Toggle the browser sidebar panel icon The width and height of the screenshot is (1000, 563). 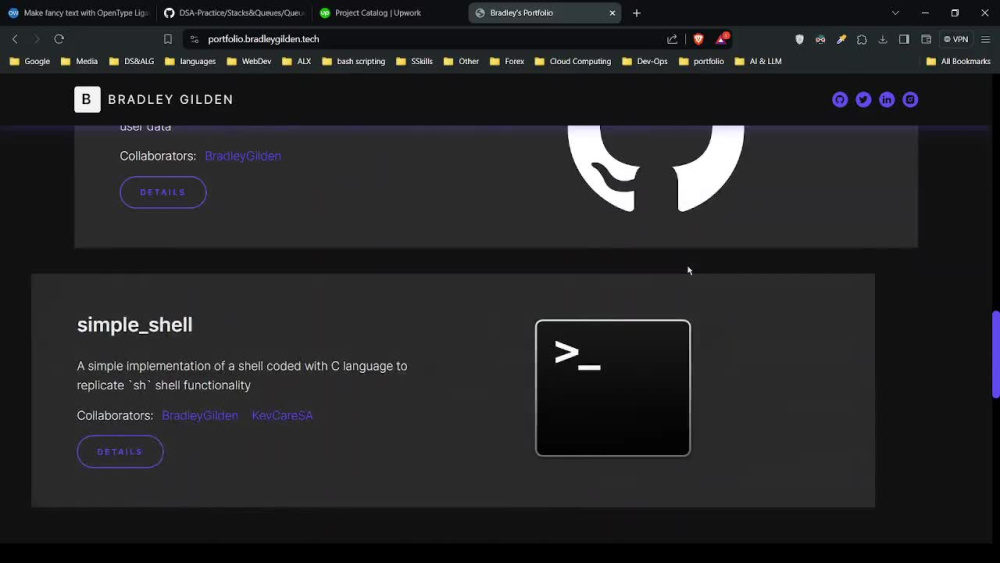click(x=904, y=39)
